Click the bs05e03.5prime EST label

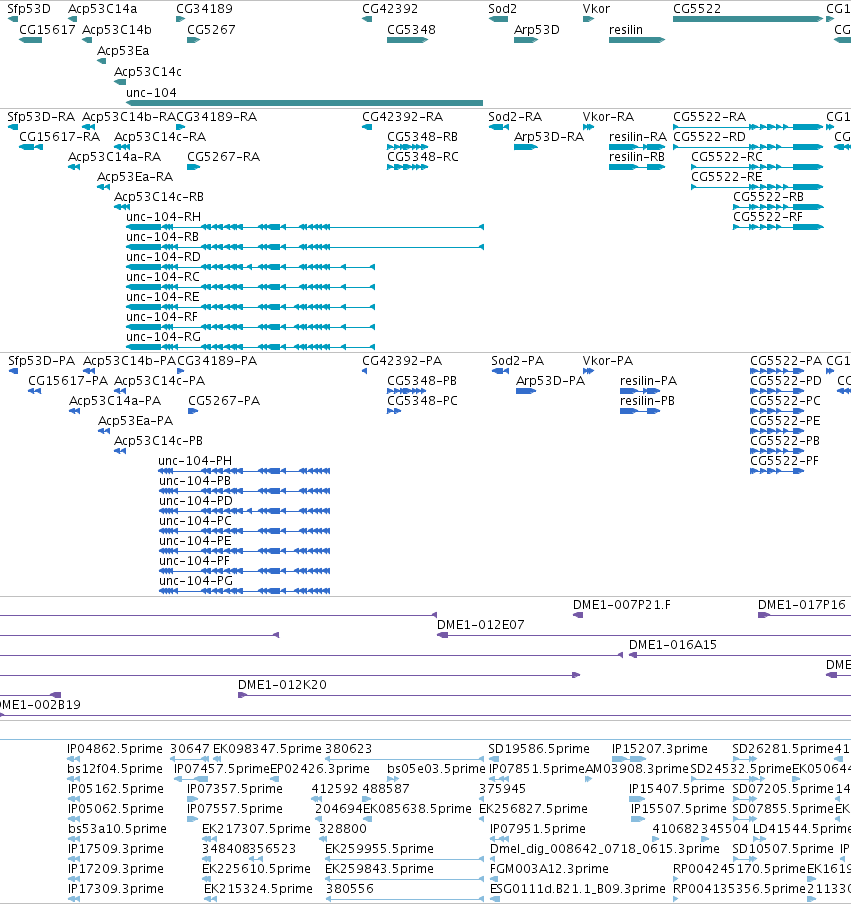point(436,769)
